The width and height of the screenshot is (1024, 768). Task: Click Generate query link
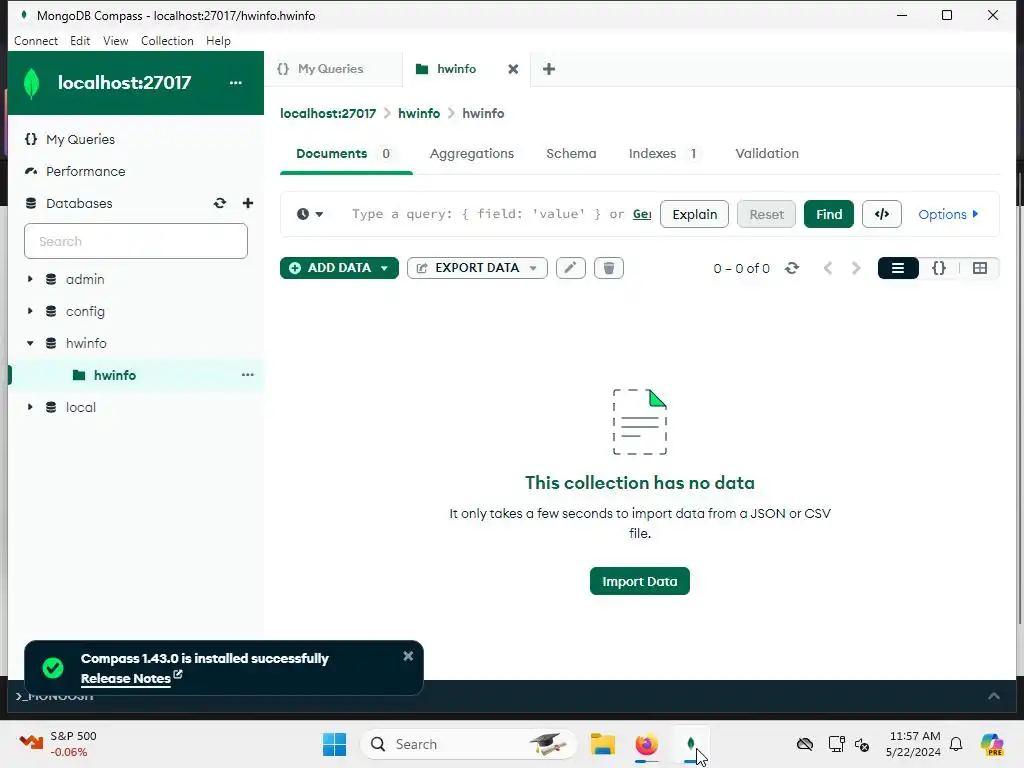642,214
